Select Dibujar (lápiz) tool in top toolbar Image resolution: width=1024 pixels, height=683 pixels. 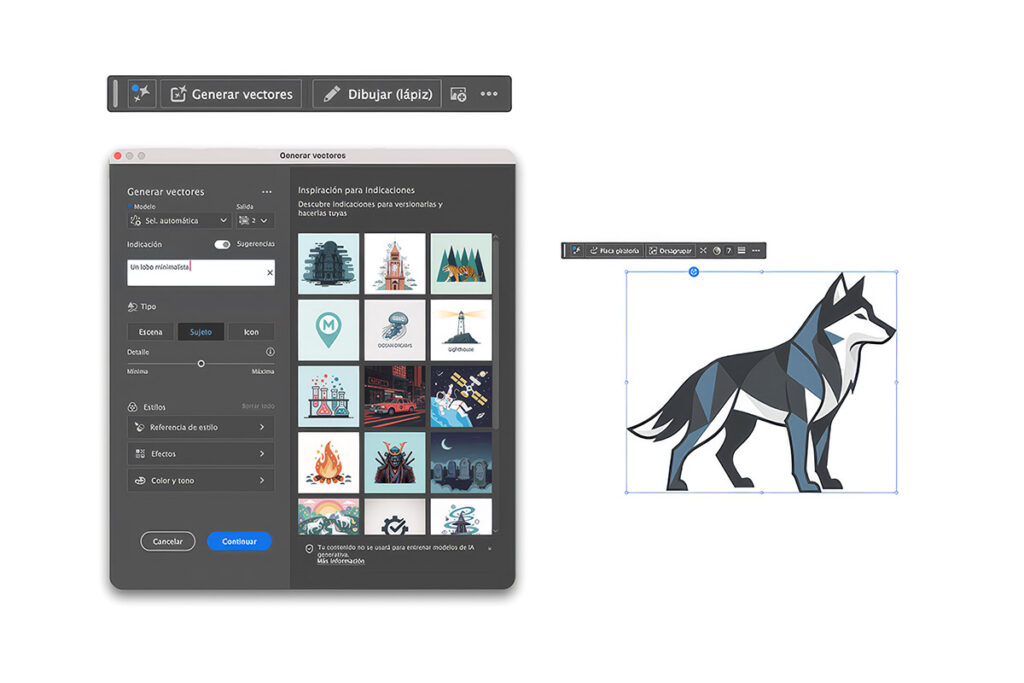(377, 94)
